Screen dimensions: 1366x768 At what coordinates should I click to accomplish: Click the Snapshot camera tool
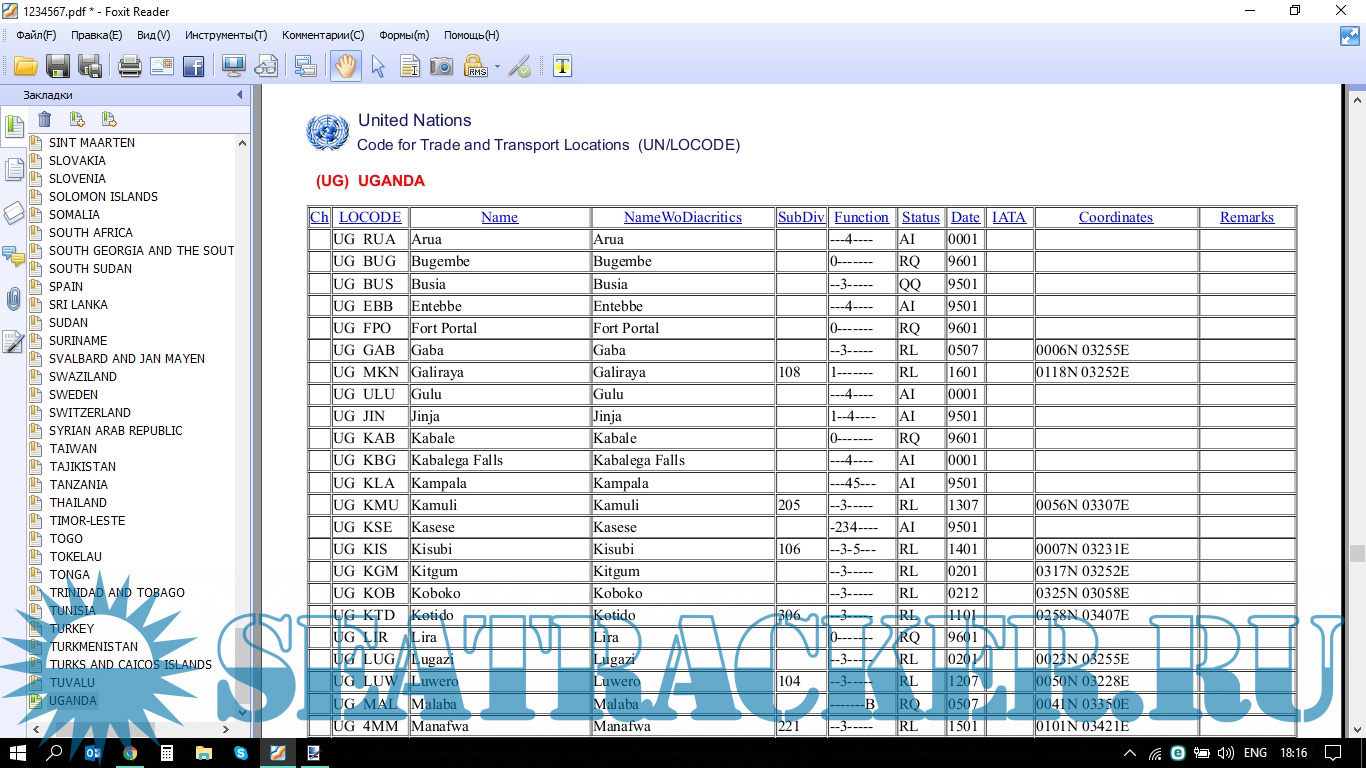coord(441,67)
